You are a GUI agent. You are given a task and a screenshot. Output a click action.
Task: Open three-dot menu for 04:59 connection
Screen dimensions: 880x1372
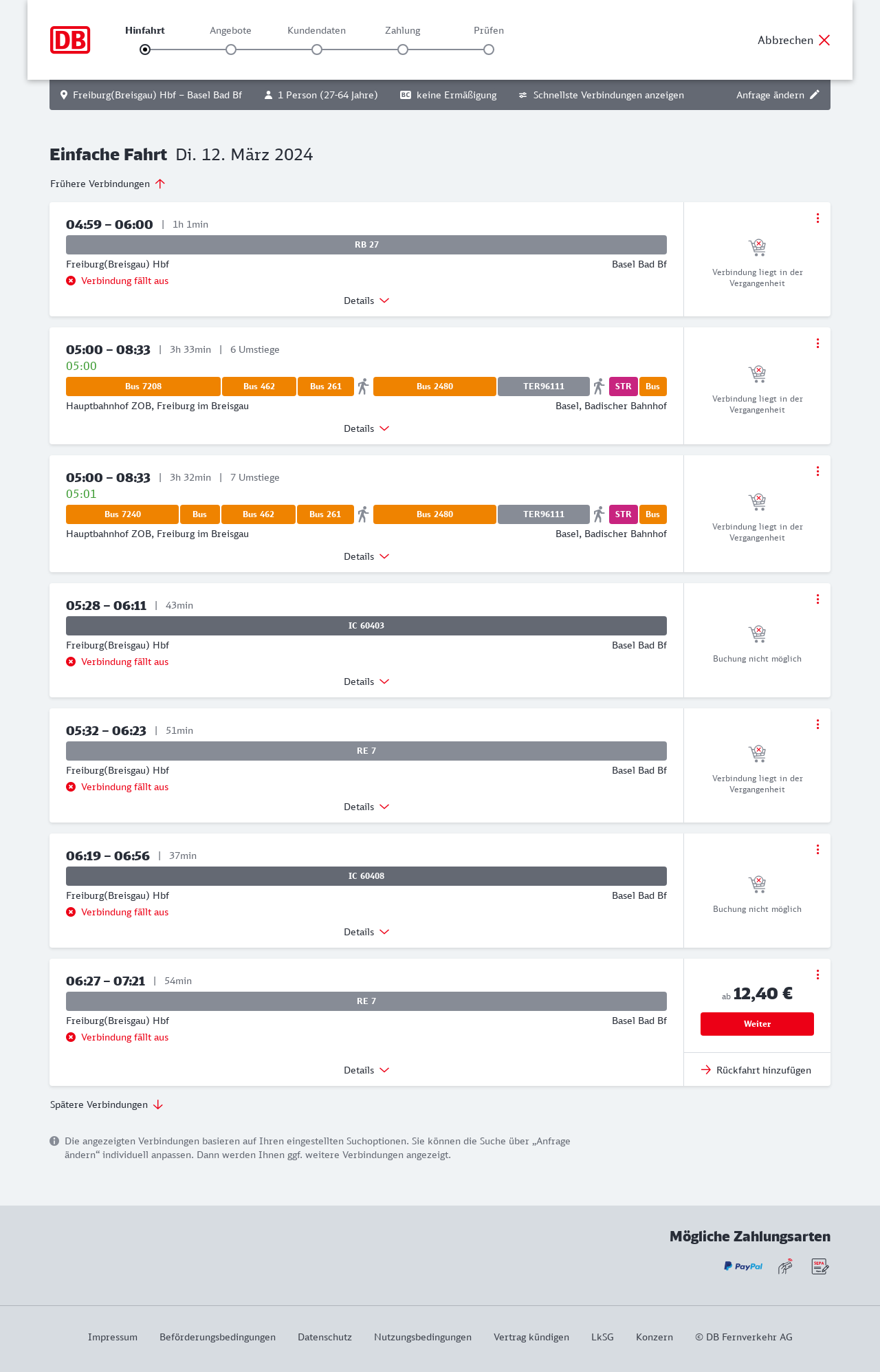pyautogui.click(x=817, y=218)
